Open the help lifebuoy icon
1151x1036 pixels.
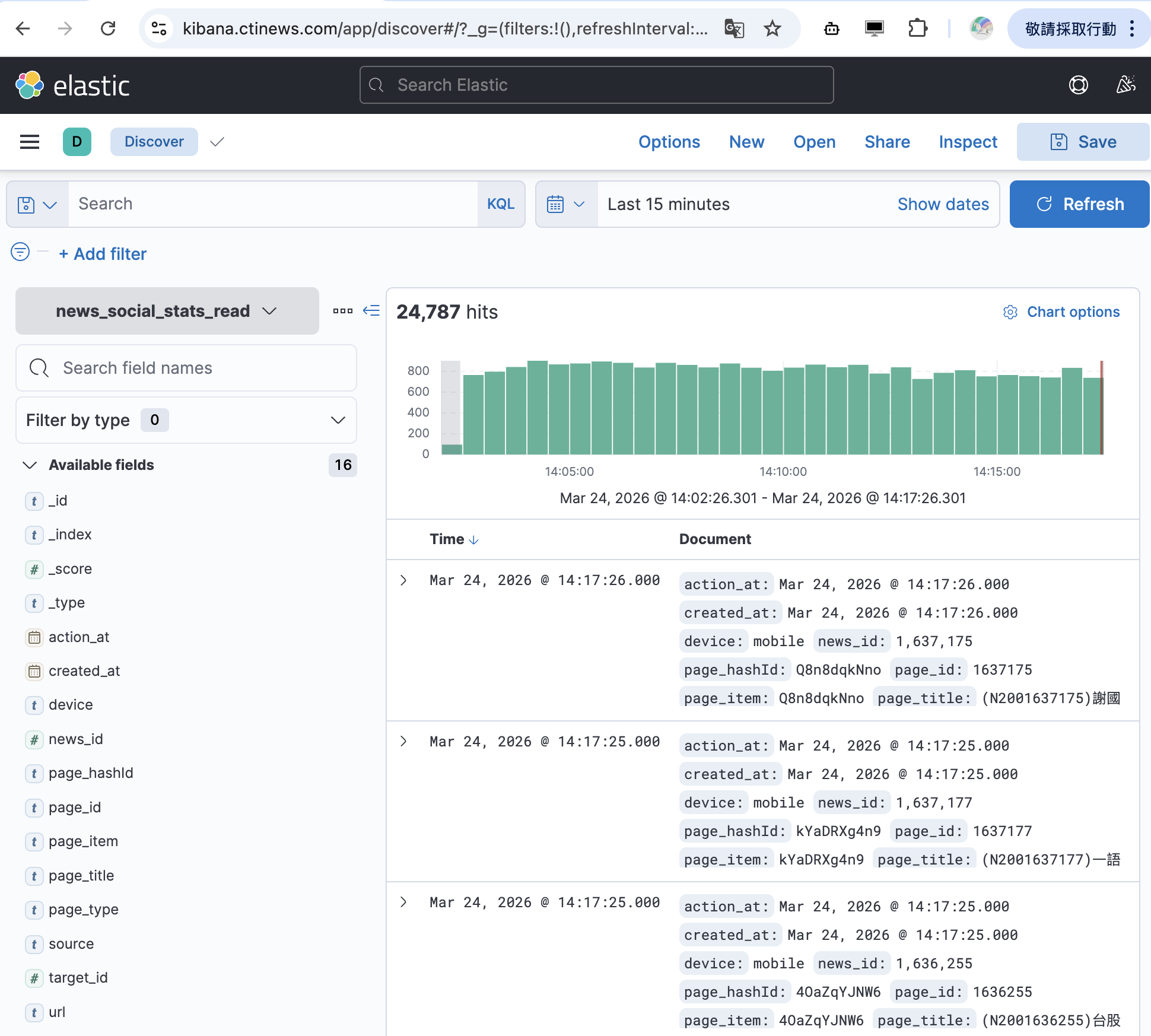click(1078, 85)
